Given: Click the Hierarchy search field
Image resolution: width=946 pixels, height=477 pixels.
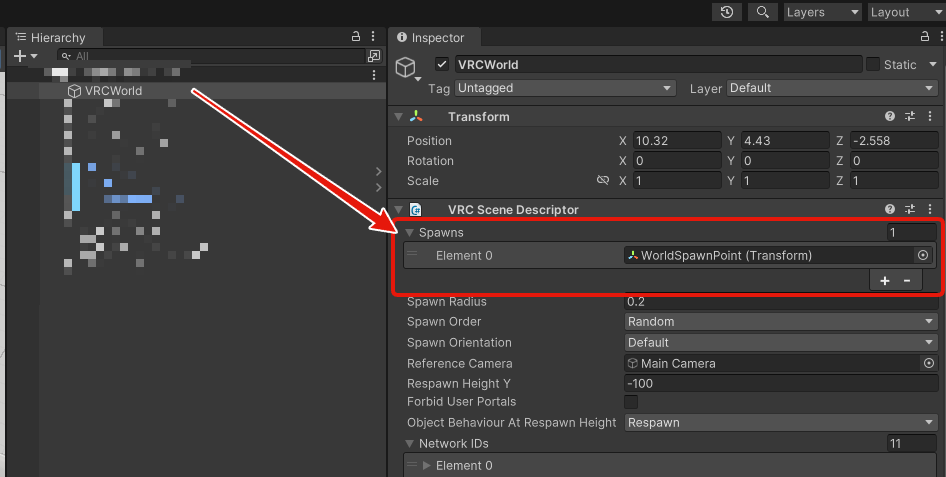Looking at the screenshot, I should (211, 56).
